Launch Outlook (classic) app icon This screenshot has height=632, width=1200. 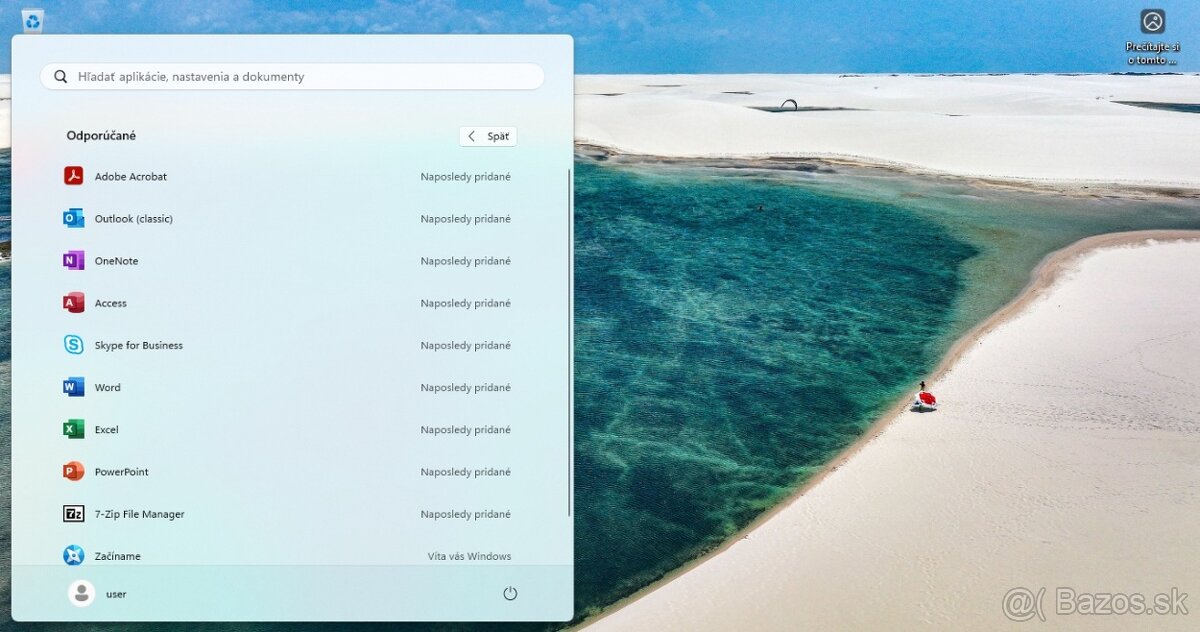(x=74, y=219)
